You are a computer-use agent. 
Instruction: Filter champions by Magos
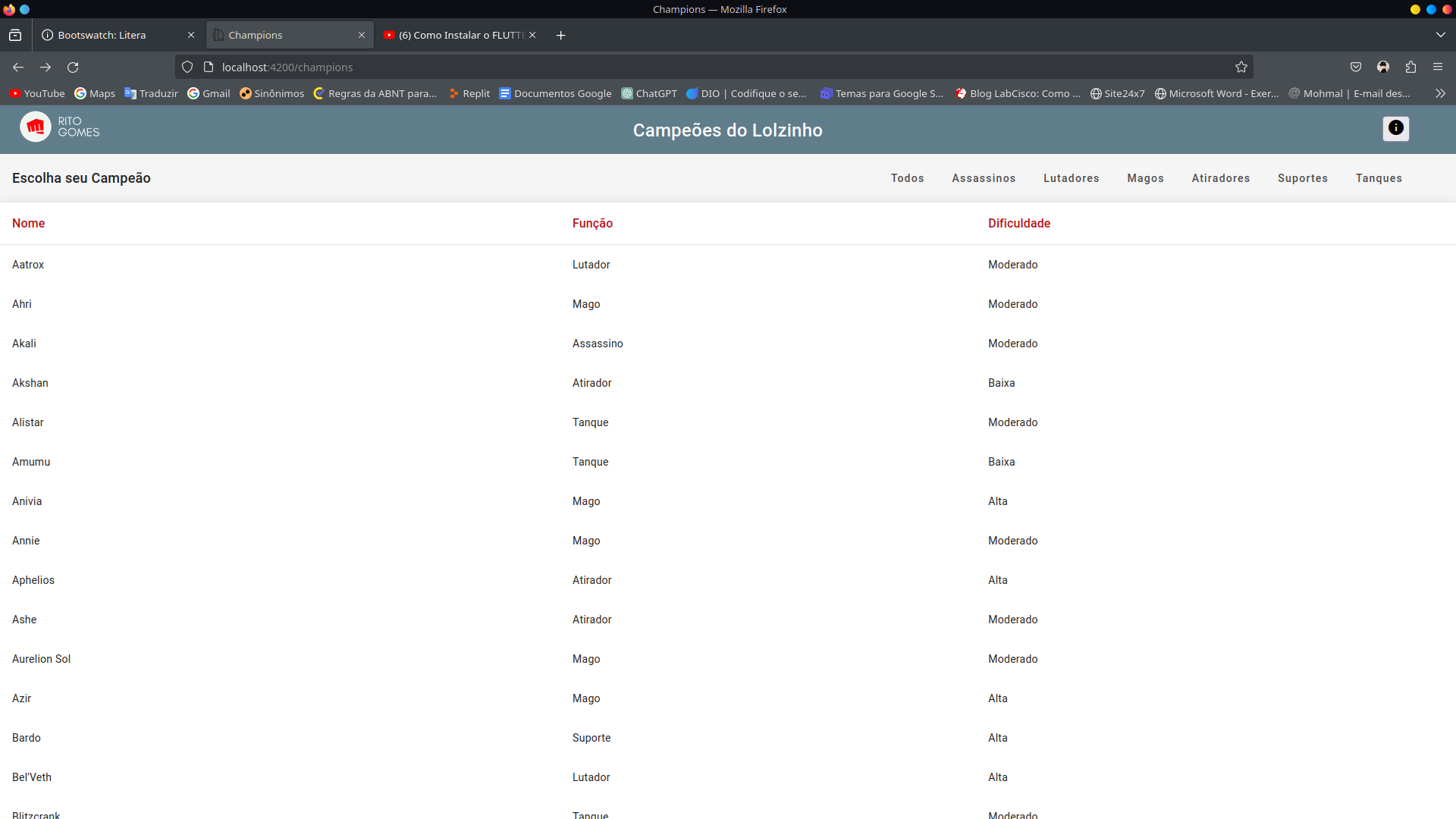click(1145, 177)
